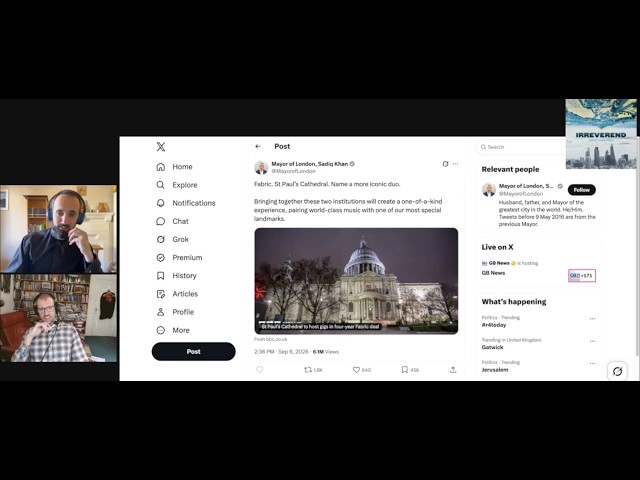640x480 pixels.
Task: Select Notifications label in navigation menu
Action: pos(193,203)
